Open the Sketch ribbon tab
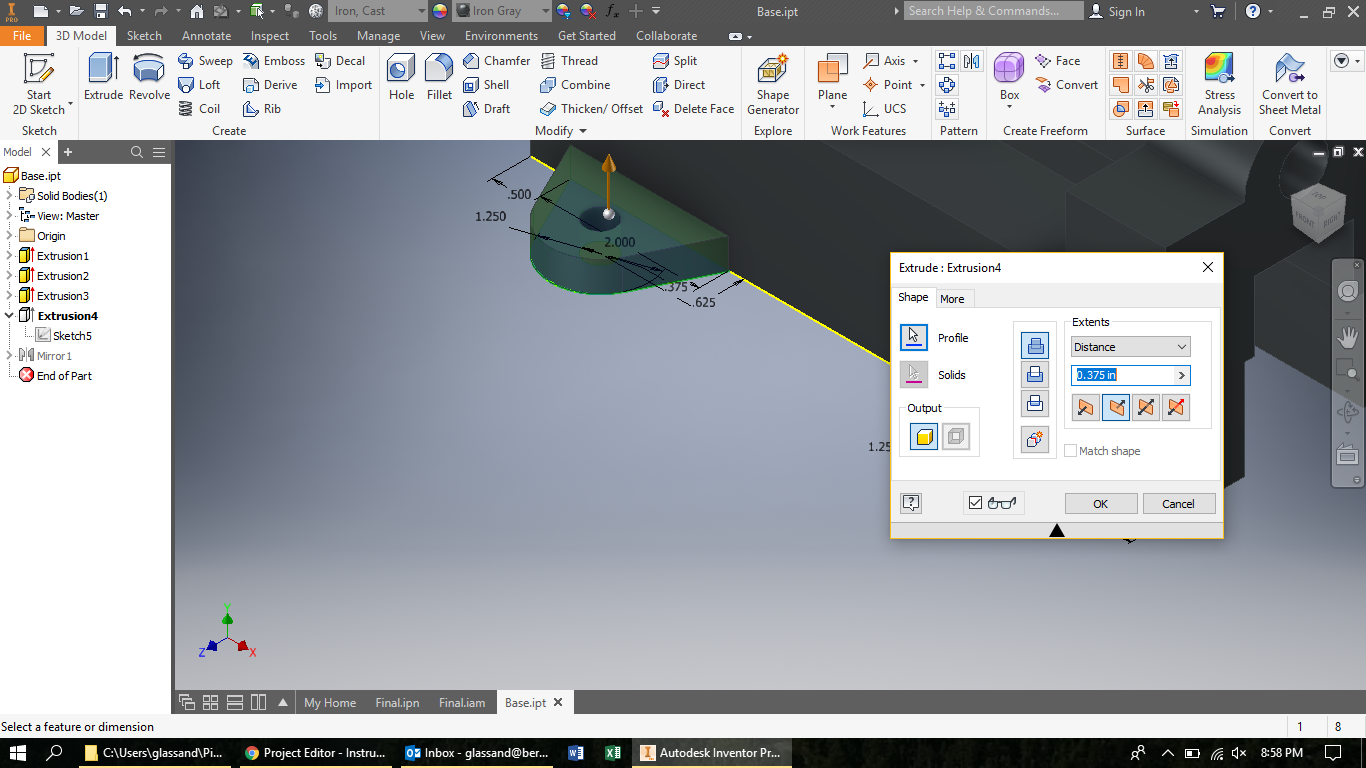The image size is (1366, 768). pos(144,36)
